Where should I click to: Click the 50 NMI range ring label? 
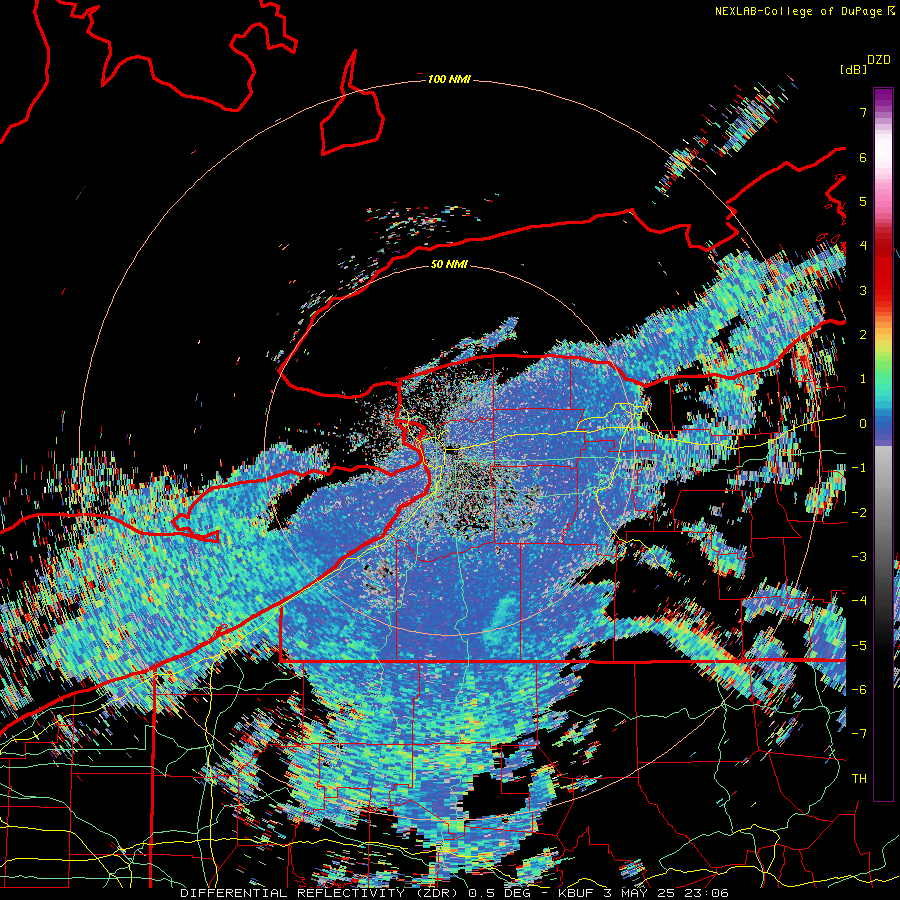(449, 265)
